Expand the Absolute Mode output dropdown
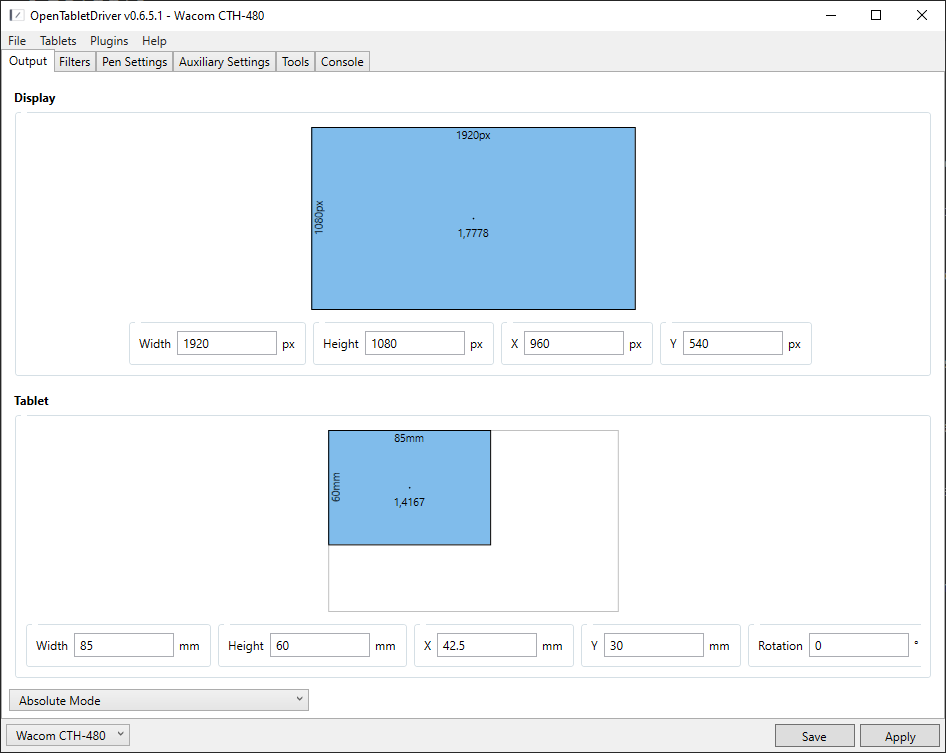The image size is (946, 753). pos(158,700)
